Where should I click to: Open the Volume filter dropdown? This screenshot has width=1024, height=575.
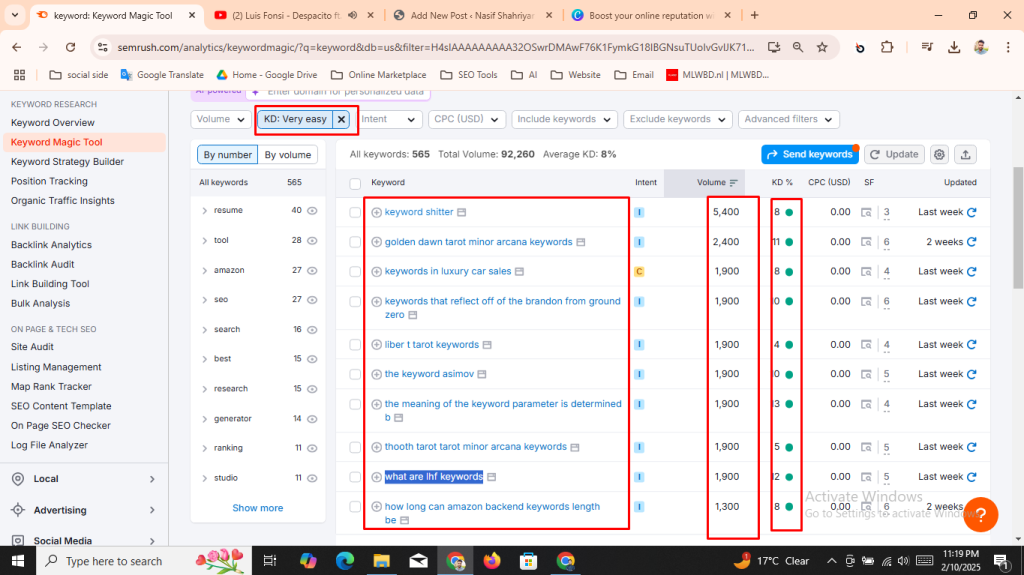pyautogui.click(x=221, y=119)
